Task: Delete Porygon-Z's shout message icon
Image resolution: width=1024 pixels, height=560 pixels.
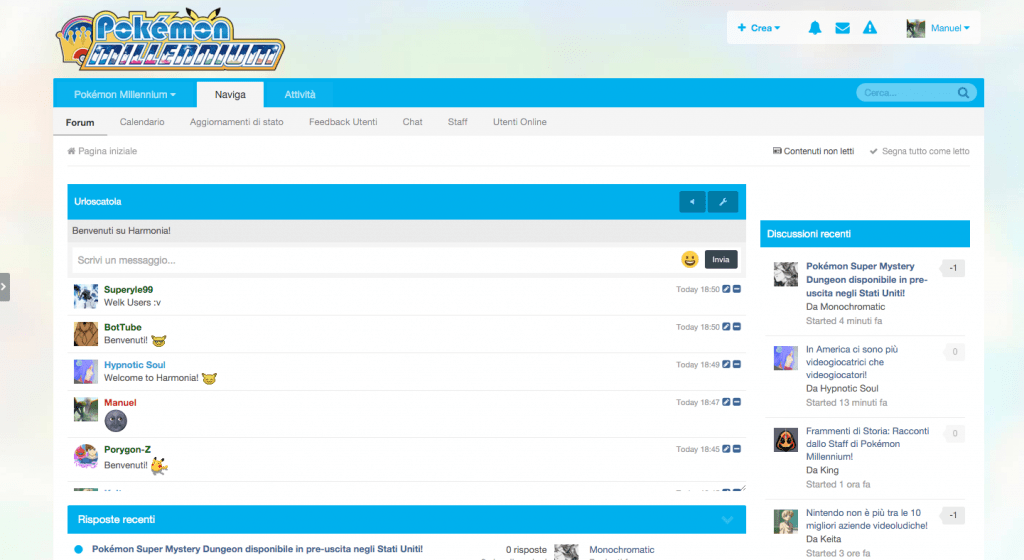Action: click(737, 449)
